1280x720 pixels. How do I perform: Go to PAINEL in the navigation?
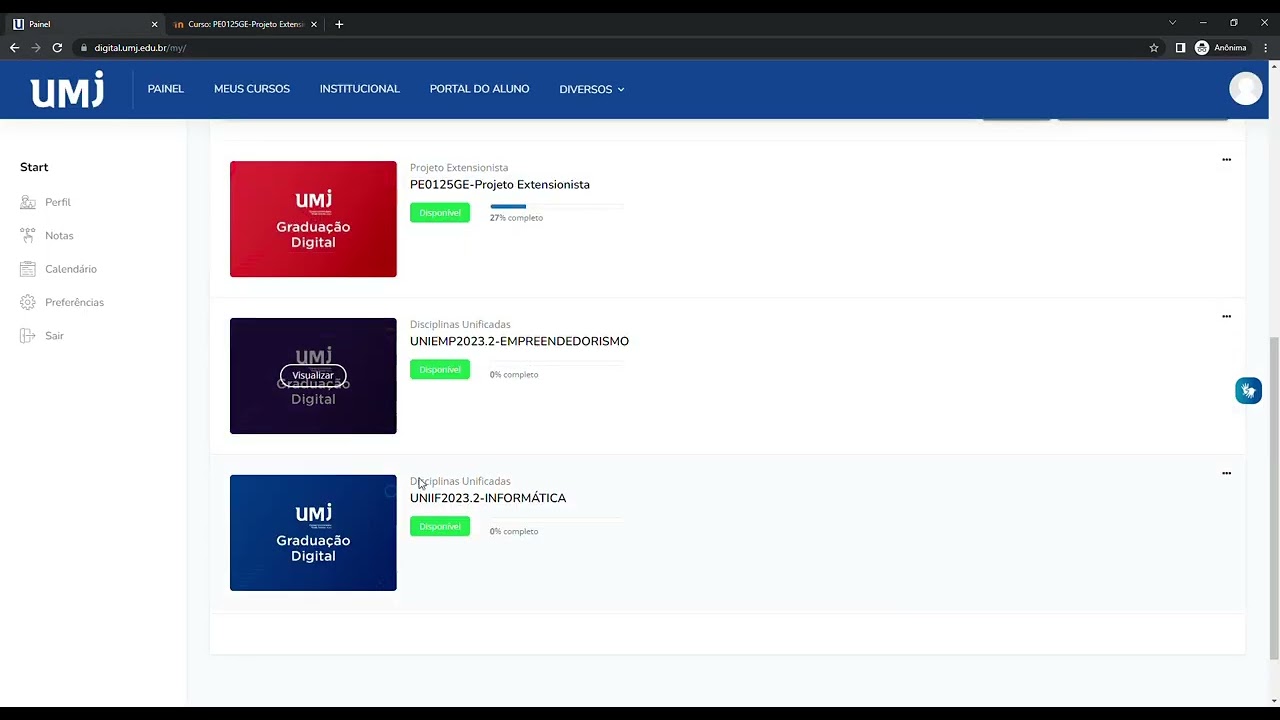[x=166, y=89]
